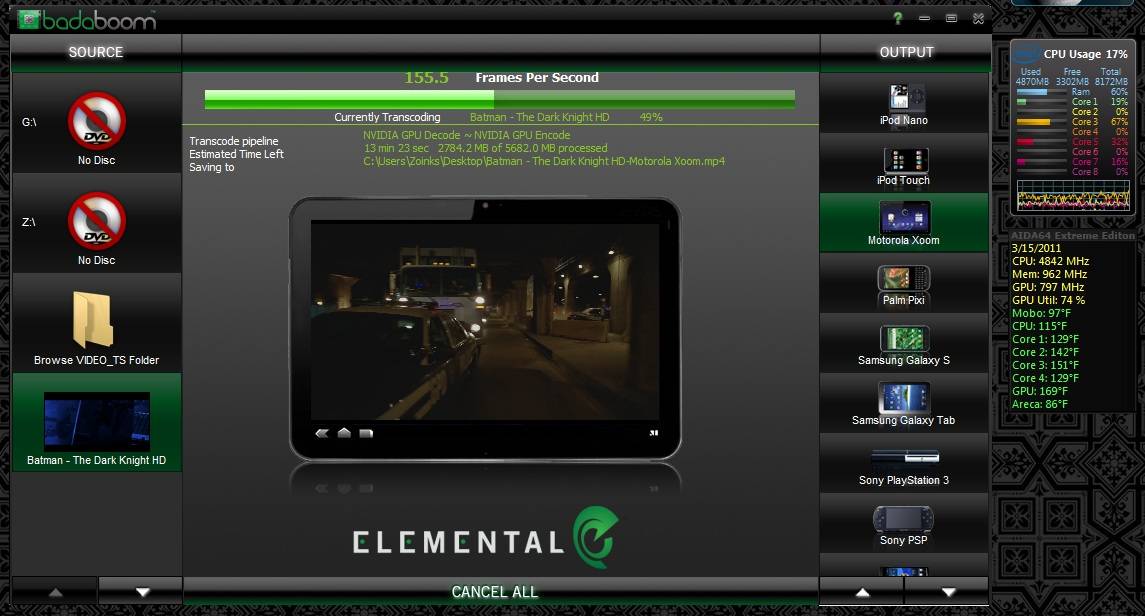Screen dimensions: 1145x616
Task: Click the "Core 1" label in CPU gadget
Action: click(x=1084, y=102)
